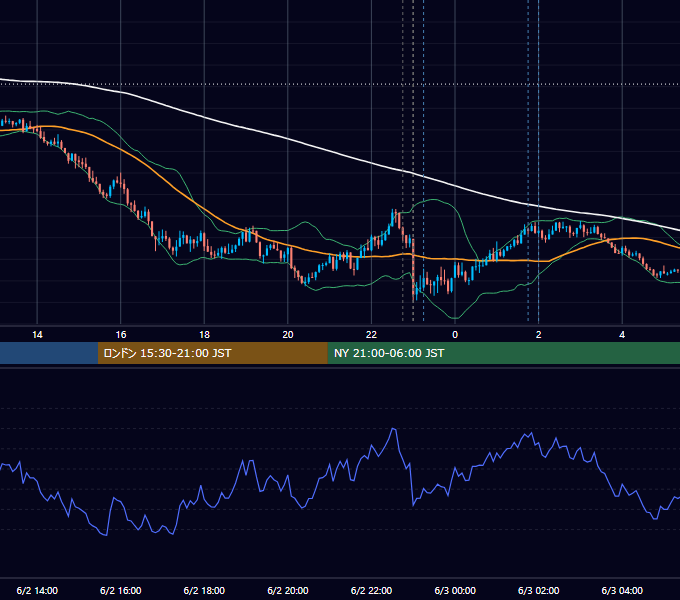Image resolution: width=680 pixels, height=600 pixels.
Task: Click the '4' hour label on price chart axis
Action: click(622, 335)
